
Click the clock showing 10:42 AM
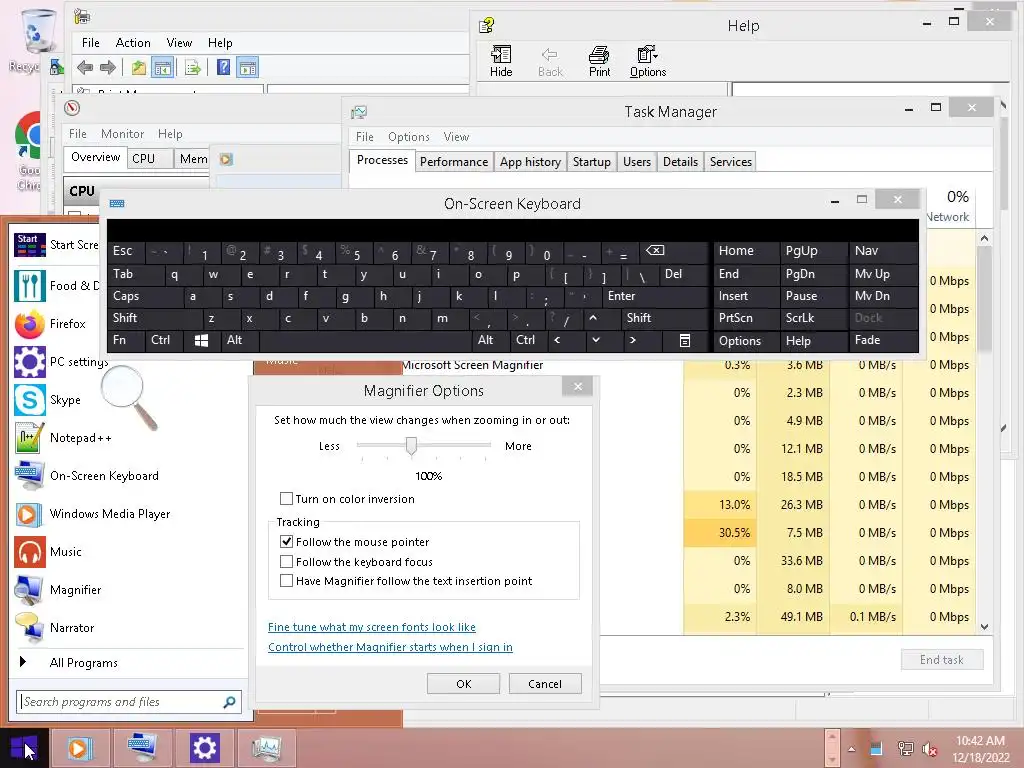point(980,741)
